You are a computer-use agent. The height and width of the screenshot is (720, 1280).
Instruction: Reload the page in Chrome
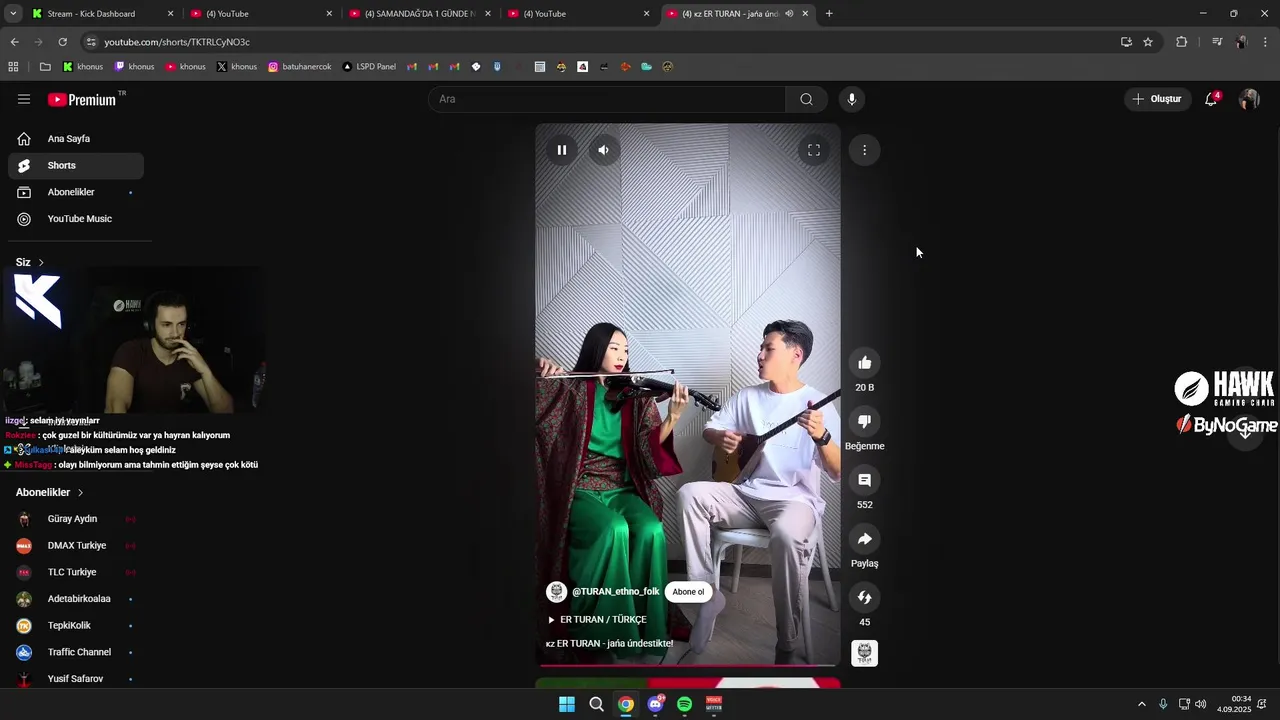[62, 42]
